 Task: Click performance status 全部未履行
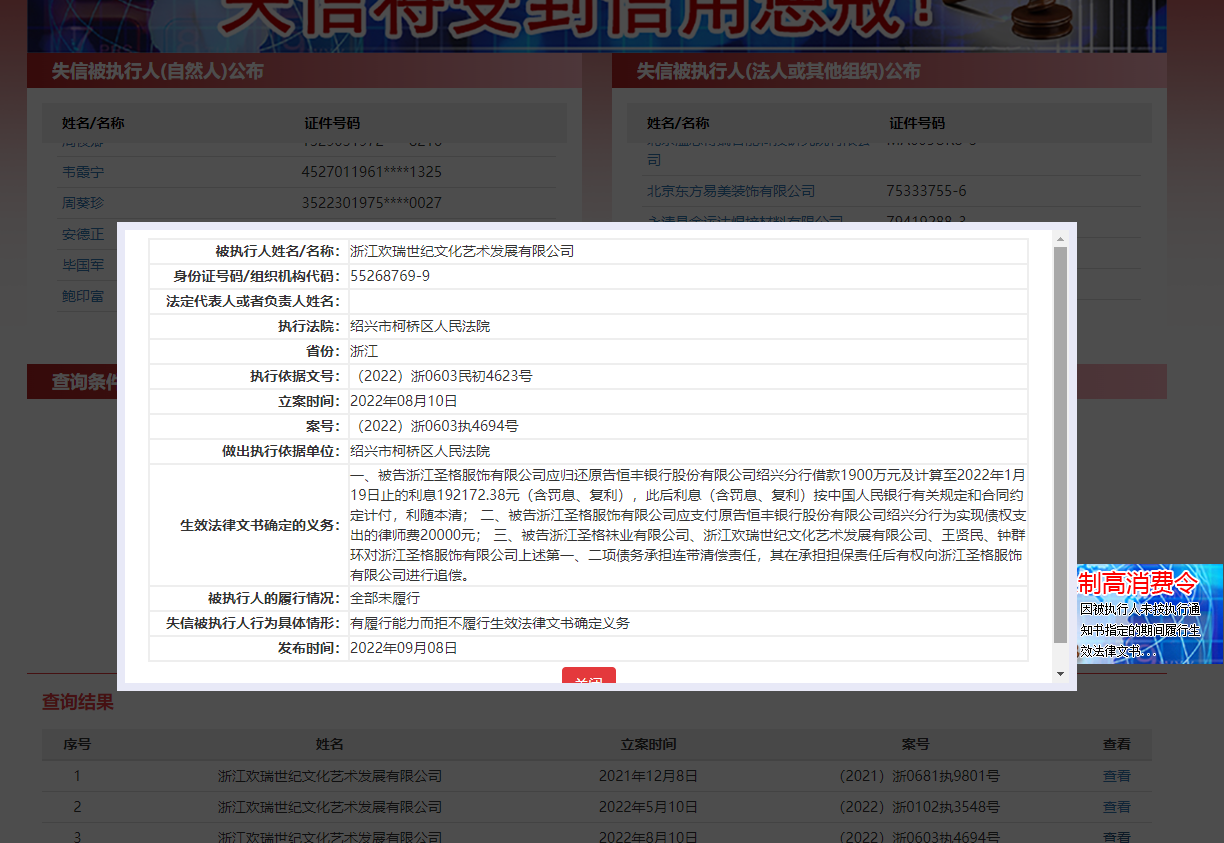385,599
